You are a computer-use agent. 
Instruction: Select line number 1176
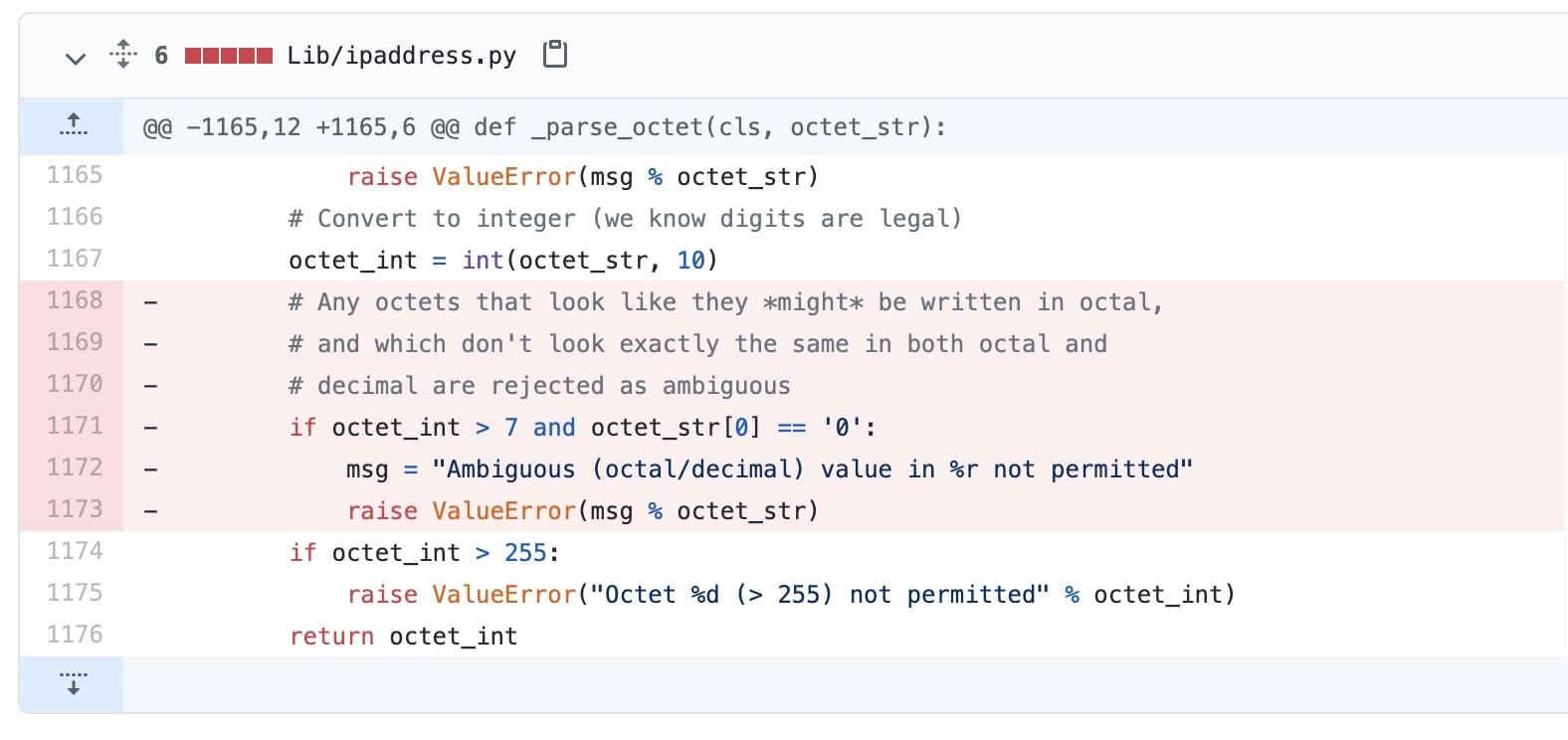75,635
